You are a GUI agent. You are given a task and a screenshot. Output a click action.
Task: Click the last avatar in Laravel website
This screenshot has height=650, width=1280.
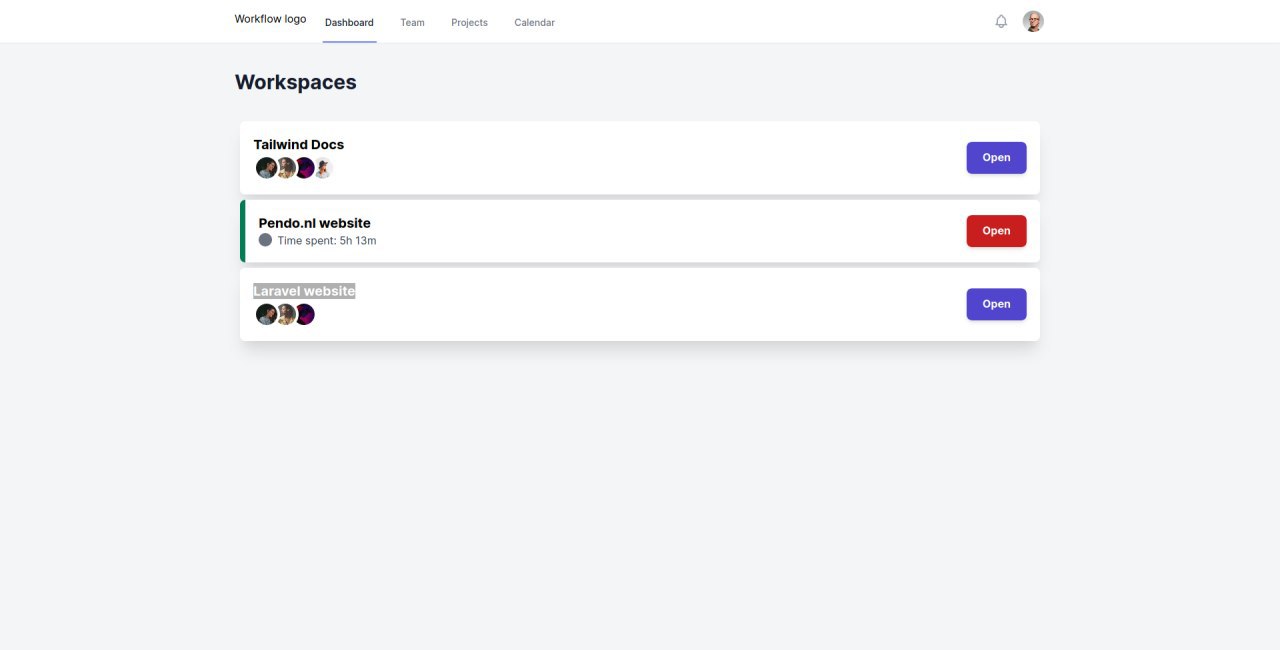tap(304, 314)
